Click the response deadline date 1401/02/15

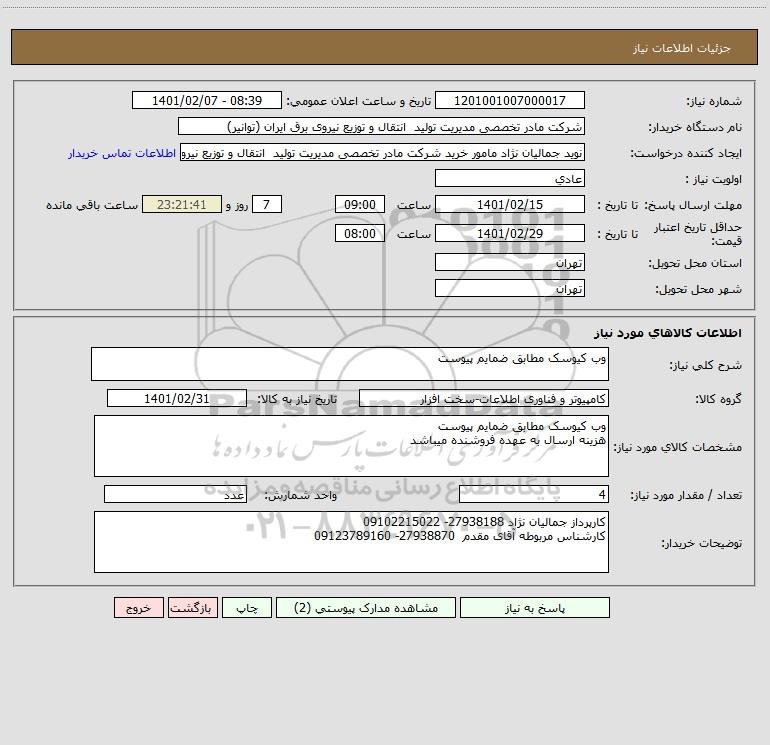pyautogui.click(x=510, y=204)
